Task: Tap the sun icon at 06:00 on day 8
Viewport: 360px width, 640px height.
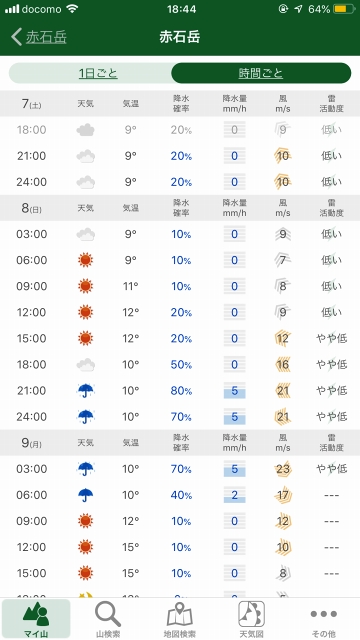Action: (x=86, y=260)
